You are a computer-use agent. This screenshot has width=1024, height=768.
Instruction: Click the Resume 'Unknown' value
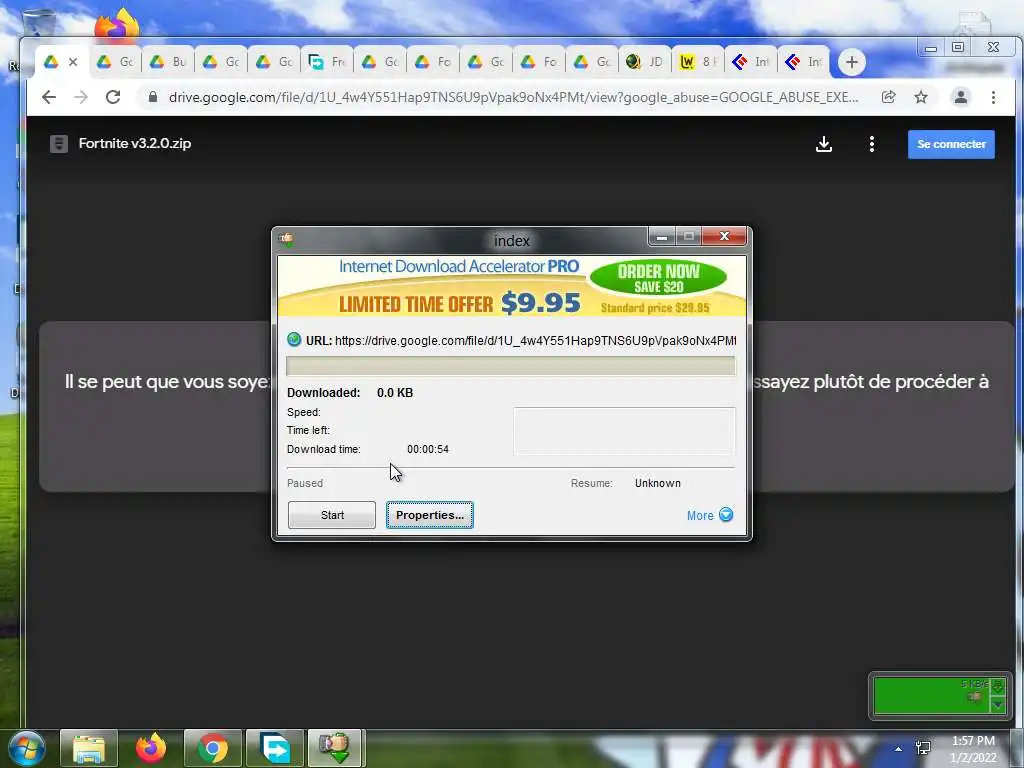click(x=658, y=483)
